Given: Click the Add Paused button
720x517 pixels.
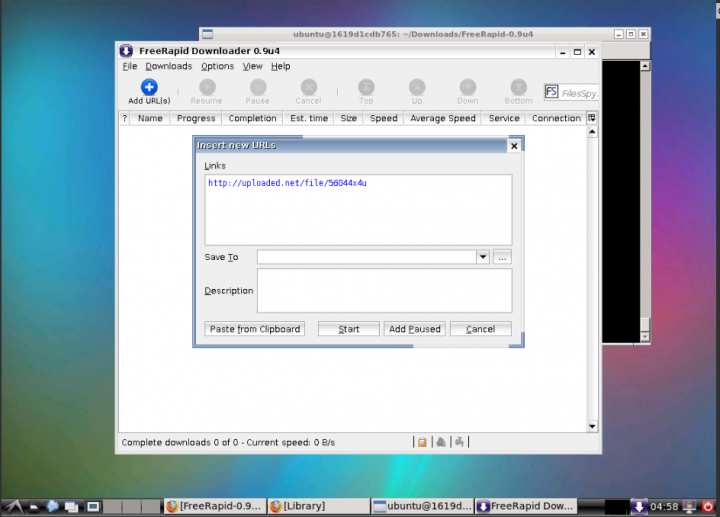Looking at the screenshot, I should pyautogui.click(x=415, y=329).
